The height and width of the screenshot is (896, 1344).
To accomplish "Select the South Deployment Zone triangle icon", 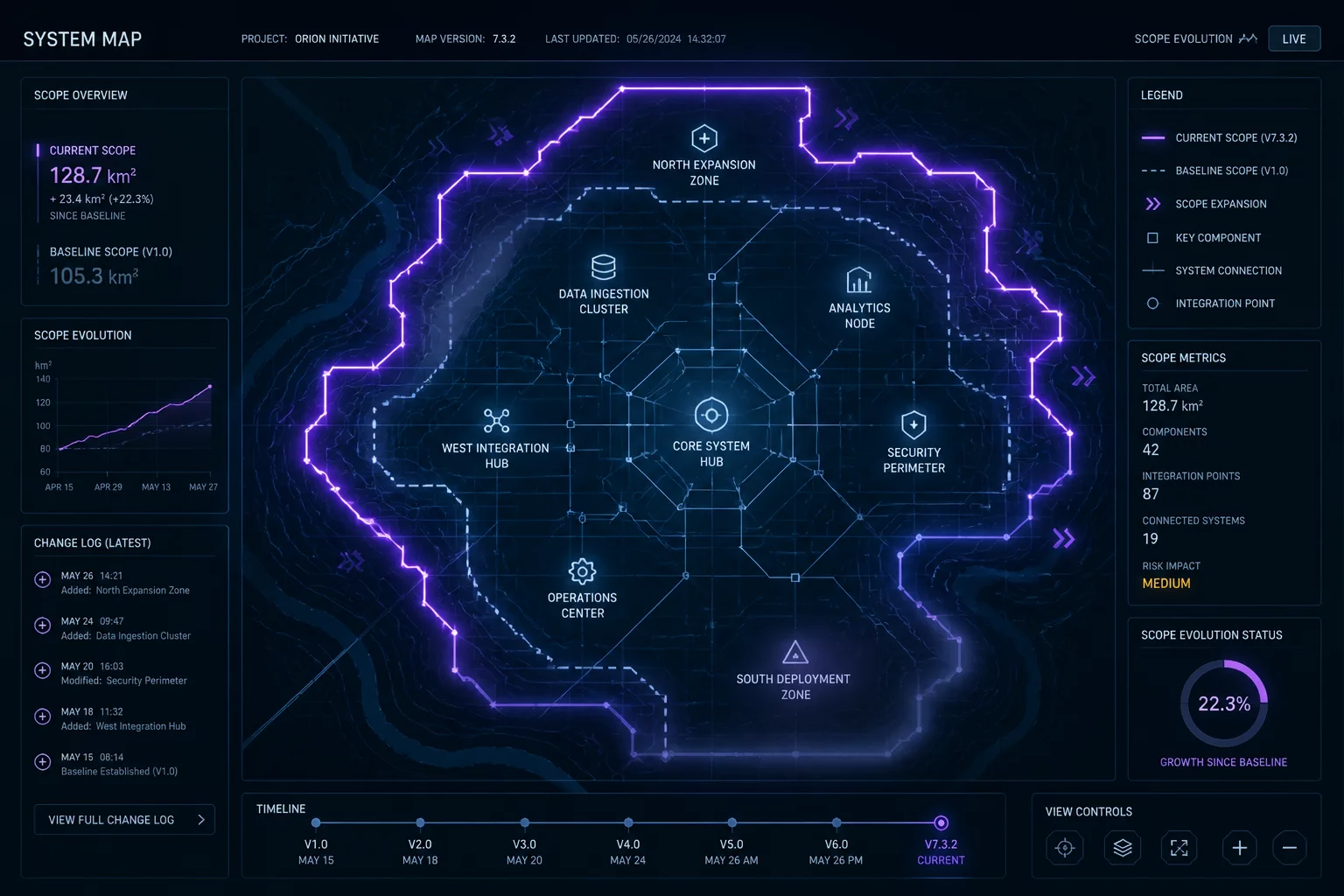I will click(794, 653).
